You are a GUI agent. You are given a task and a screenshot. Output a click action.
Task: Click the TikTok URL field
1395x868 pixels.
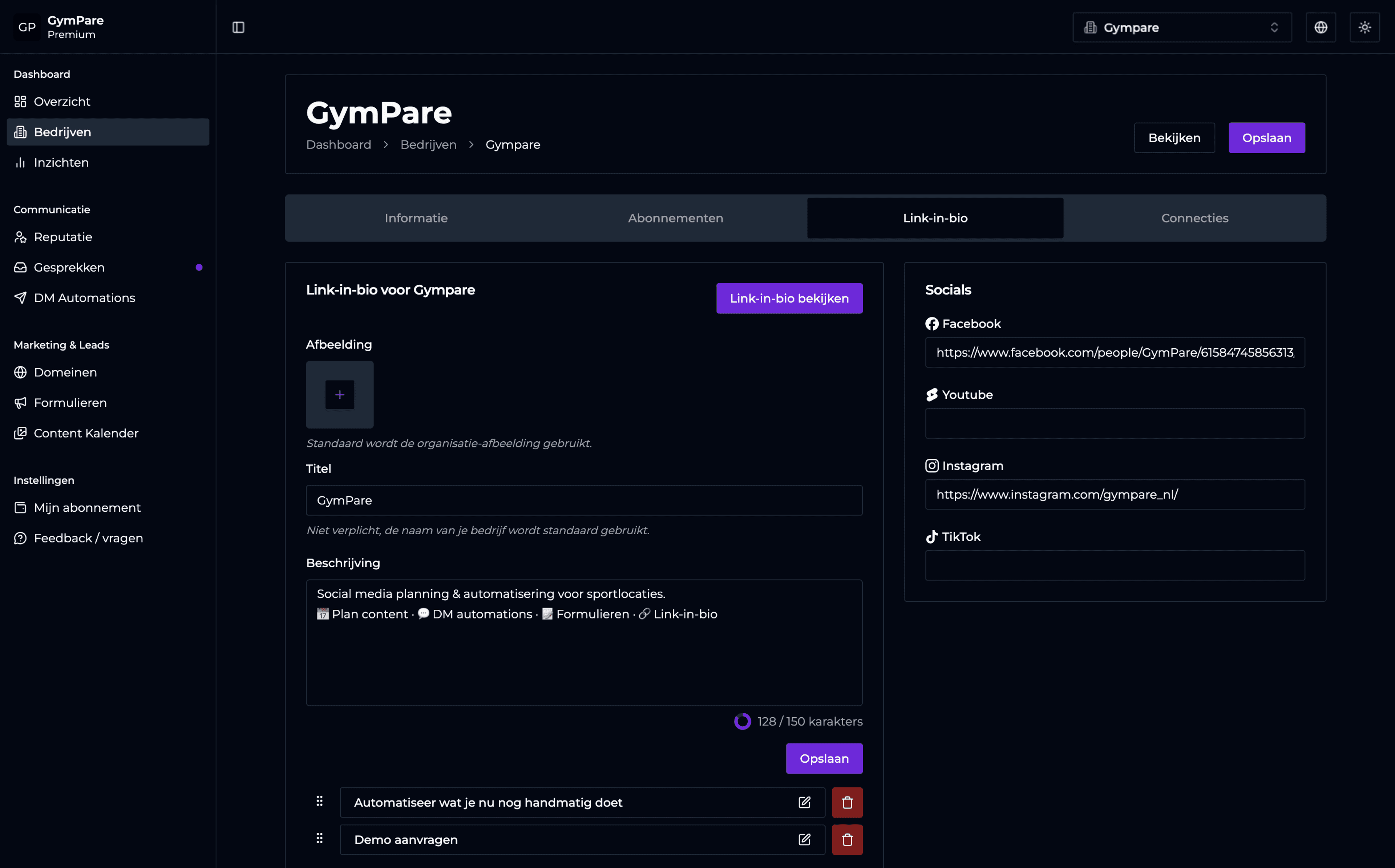[x=1115, y=566]
